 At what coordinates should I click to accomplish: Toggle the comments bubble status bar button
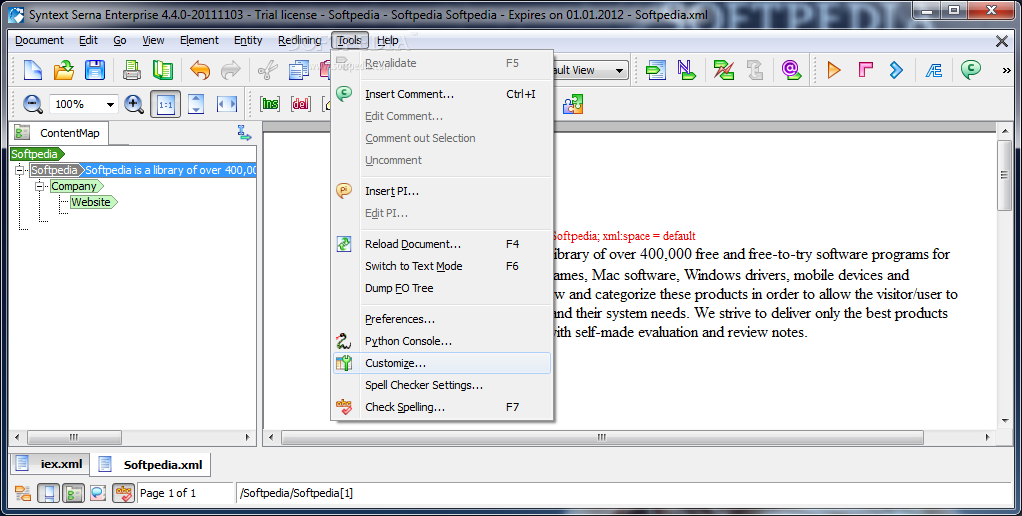point(98,493)
